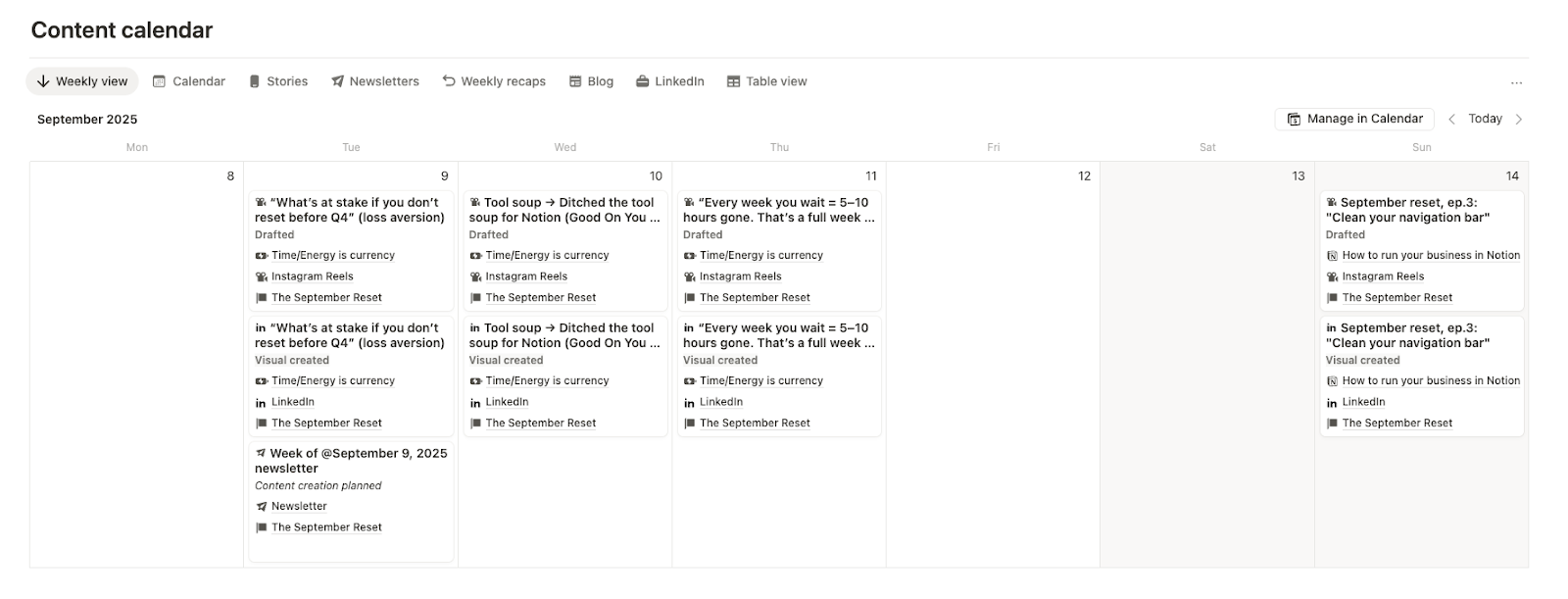This screenshot has width=1568, height=599.
Task: Open the LinkedIn view tab
Action: 670,82
